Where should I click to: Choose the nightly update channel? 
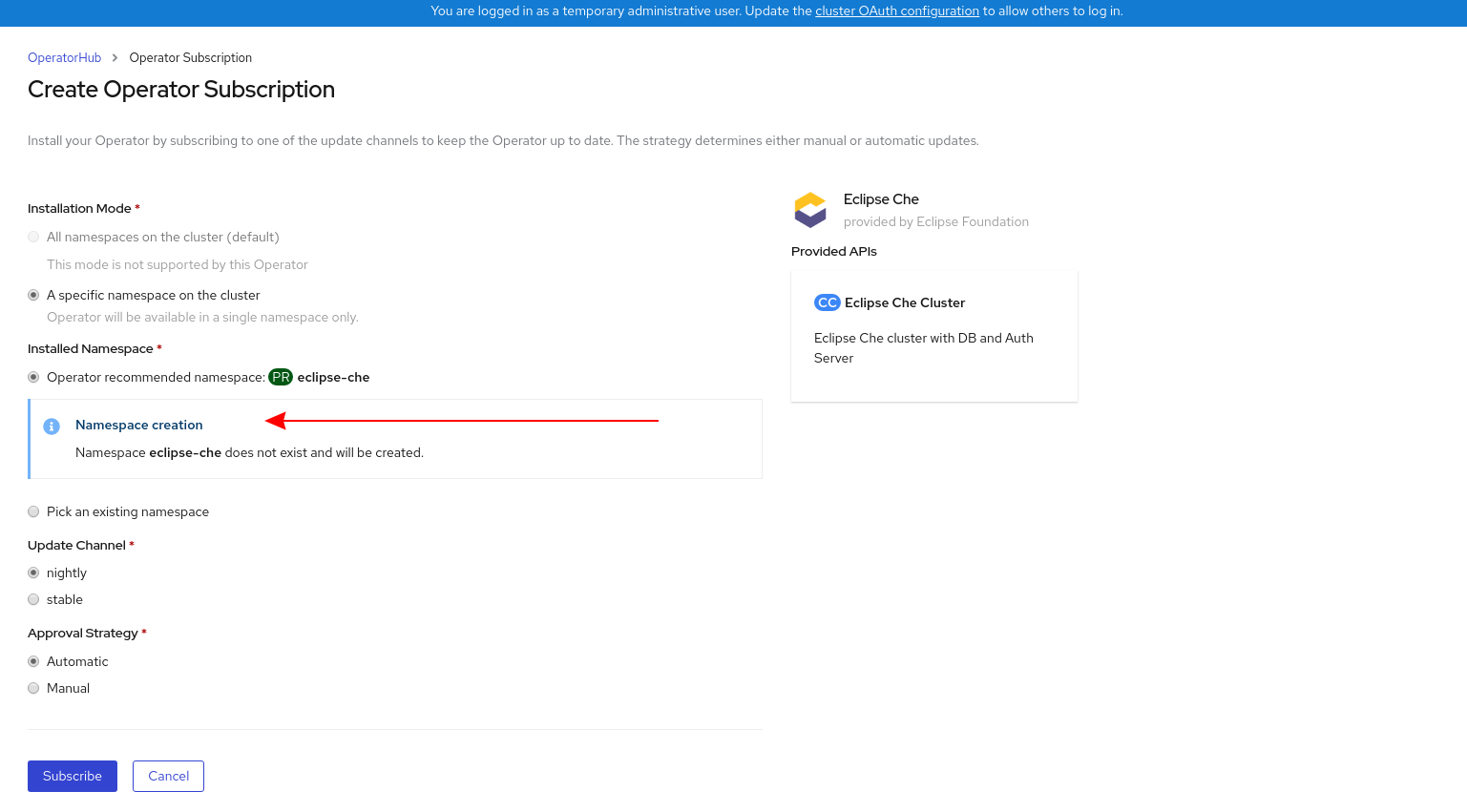[x=33, y=573]
